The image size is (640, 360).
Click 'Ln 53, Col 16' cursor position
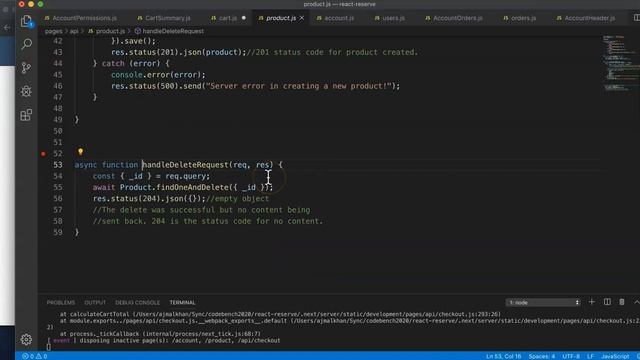point(503,356)
